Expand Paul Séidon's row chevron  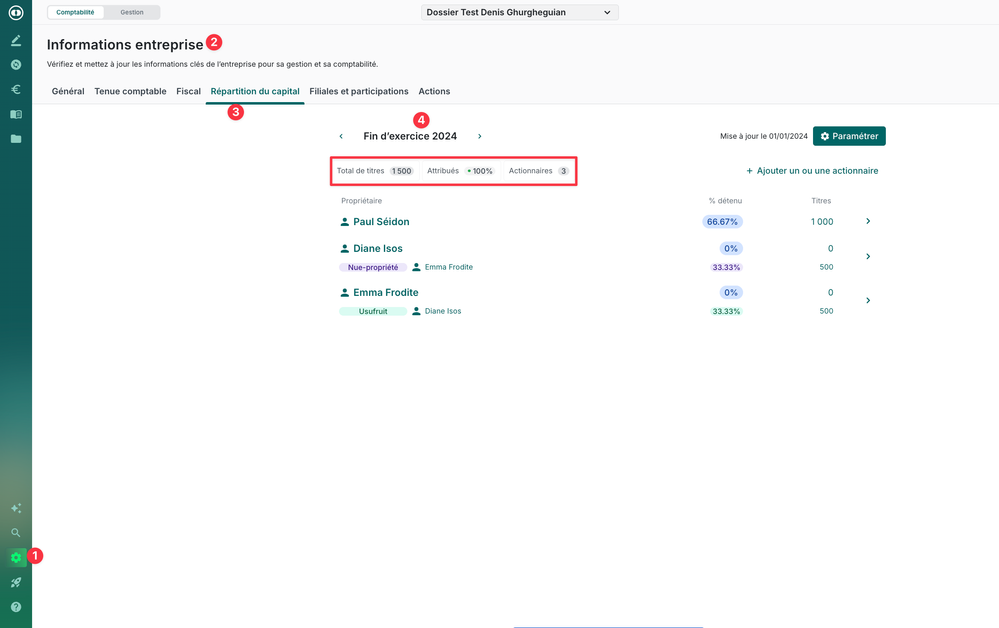[x=867, y=221]
